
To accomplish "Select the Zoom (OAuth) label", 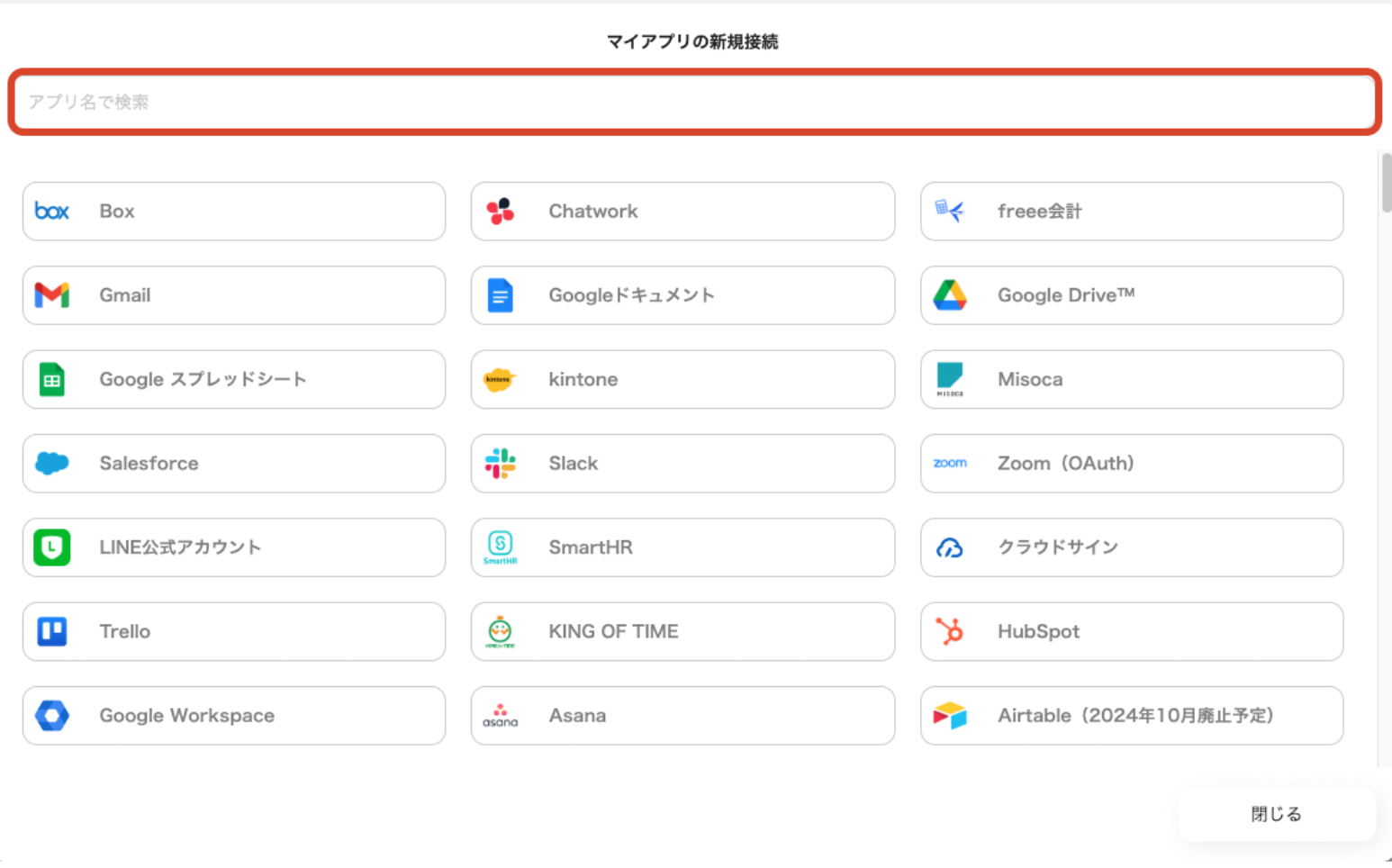I will coord(1066,463).
